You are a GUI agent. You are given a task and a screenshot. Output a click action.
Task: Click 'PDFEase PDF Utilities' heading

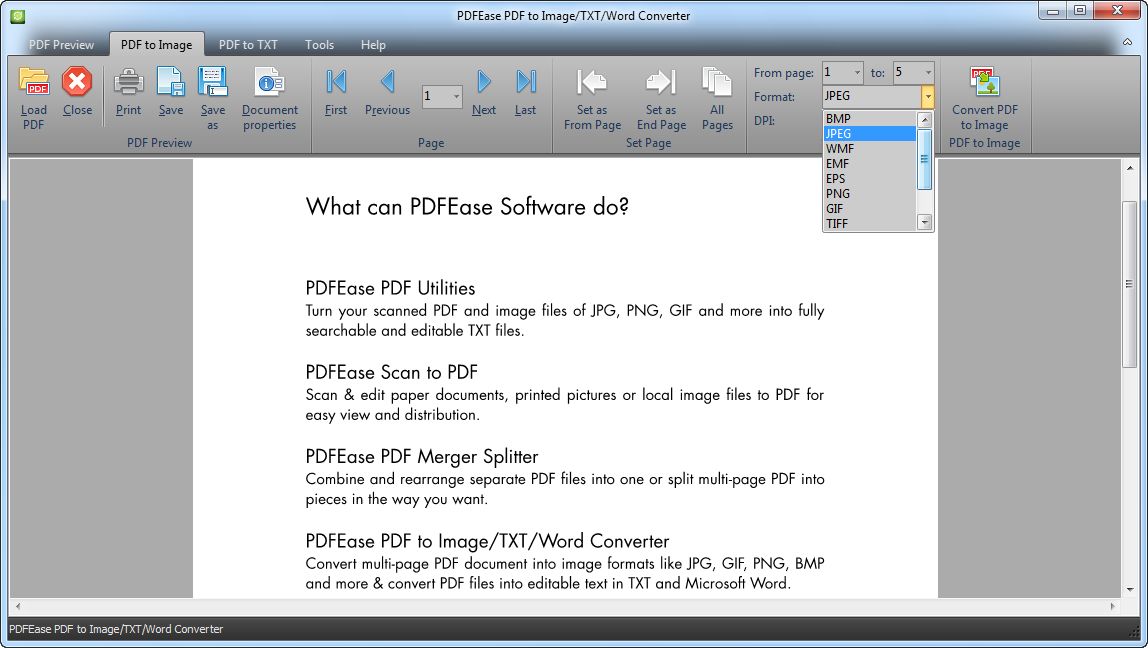[x=390, y=288]
